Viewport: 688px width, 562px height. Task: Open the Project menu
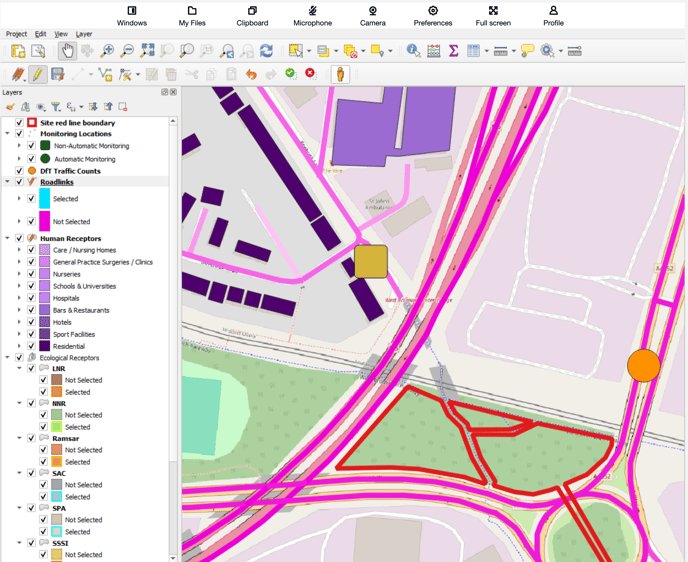pyautogui.click(x=16, y=34)
